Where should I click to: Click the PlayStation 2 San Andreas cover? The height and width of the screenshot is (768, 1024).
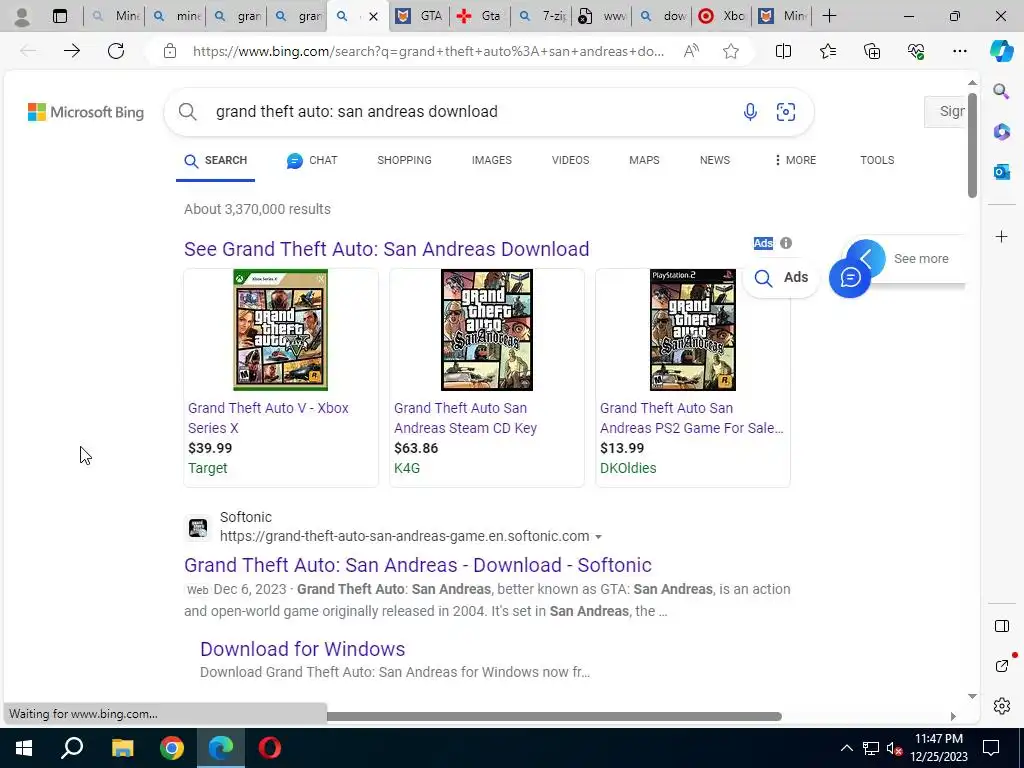[x=693, y=330]
